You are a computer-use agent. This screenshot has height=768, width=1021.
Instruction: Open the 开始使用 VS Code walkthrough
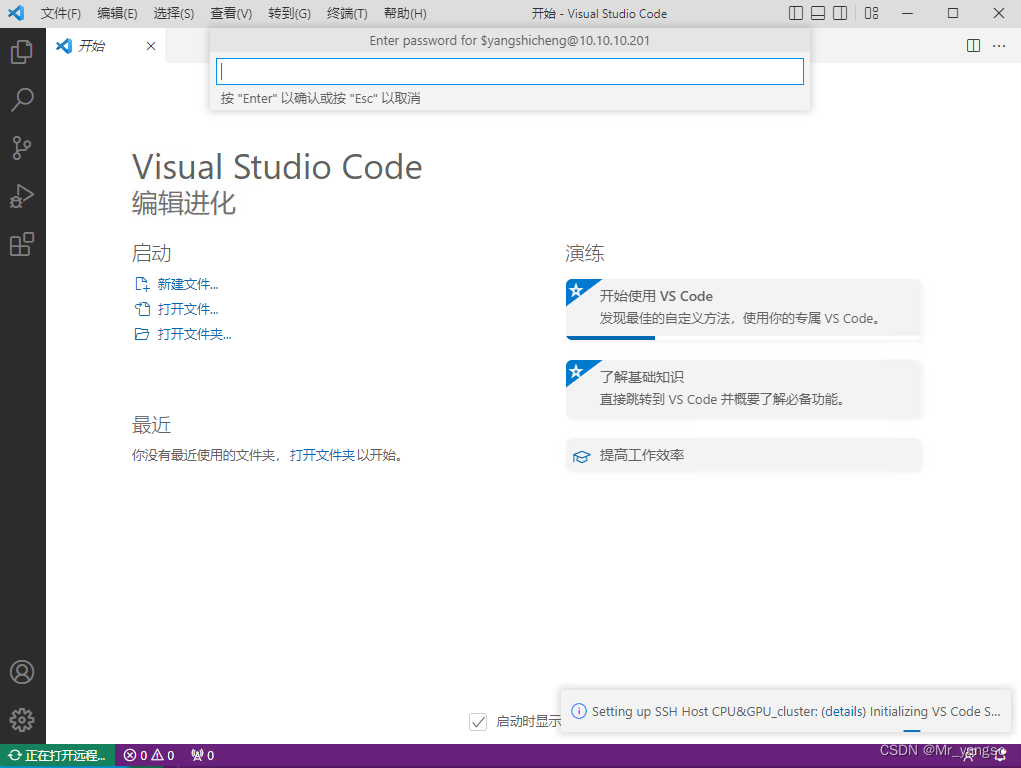(744, 309)
